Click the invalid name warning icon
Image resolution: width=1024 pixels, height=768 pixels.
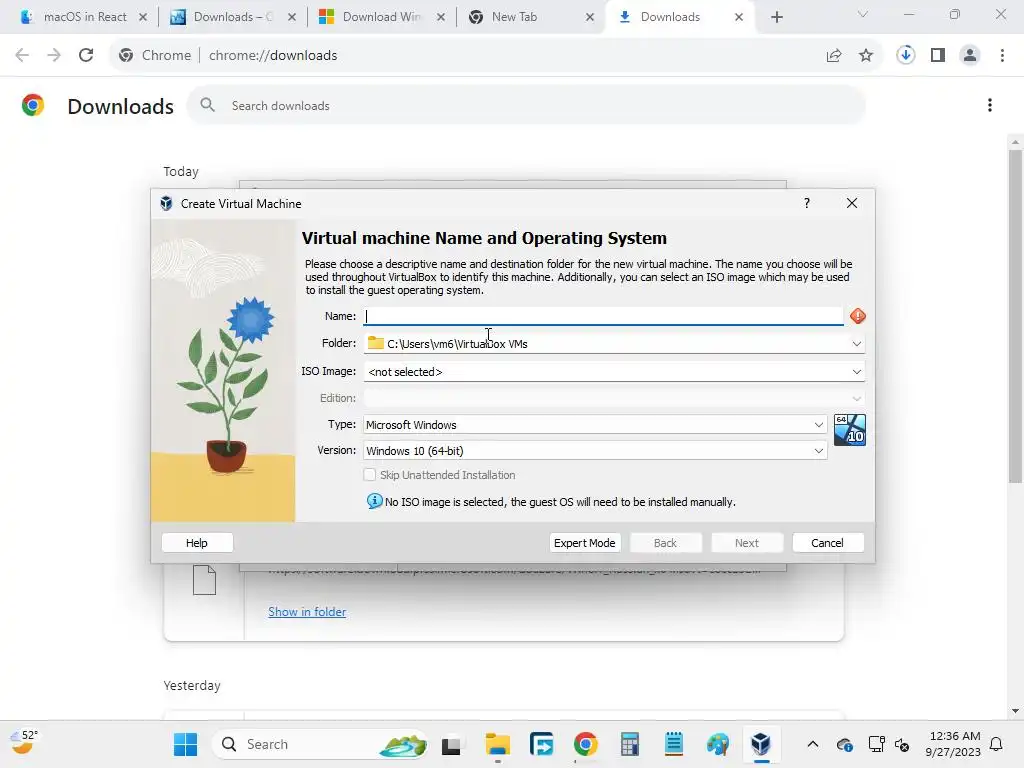pyautogui.click(x=857, y=316)
